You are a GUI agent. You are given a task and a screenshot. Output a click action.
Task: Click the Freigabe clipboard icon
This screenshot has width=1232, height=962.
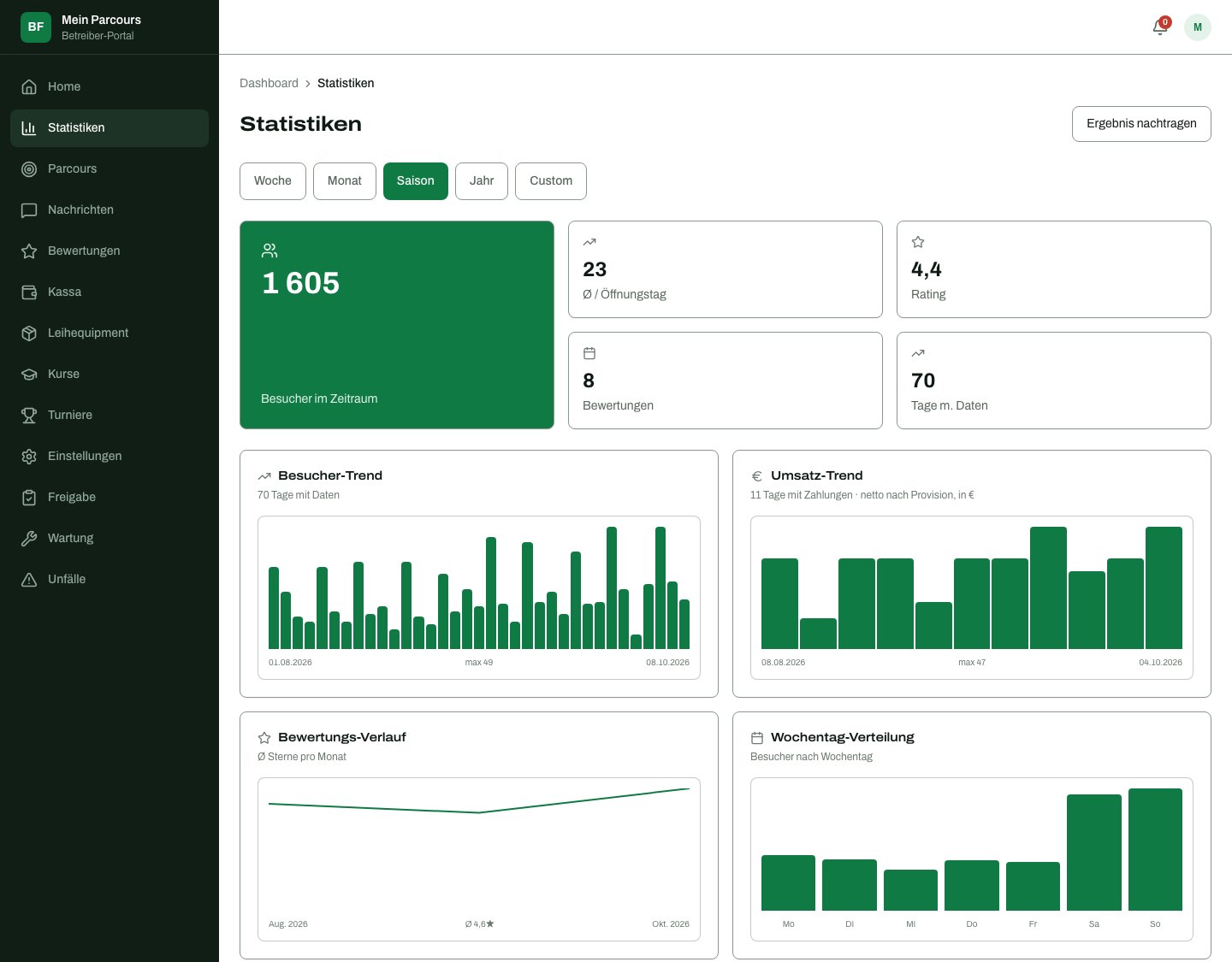tap(29, 497)
